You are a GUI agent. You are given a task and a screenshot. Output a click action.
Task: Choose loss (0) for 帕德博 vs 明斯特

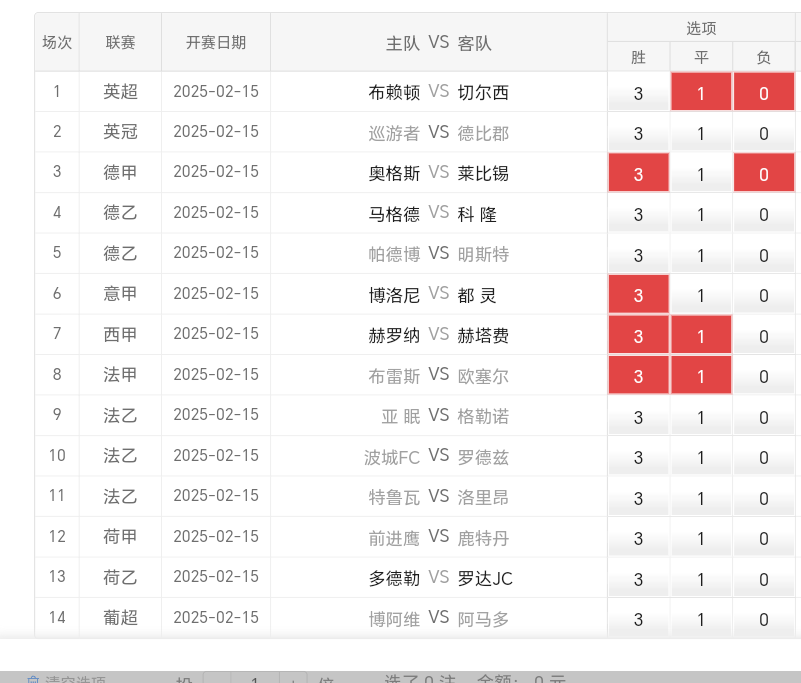click(764, 255)
